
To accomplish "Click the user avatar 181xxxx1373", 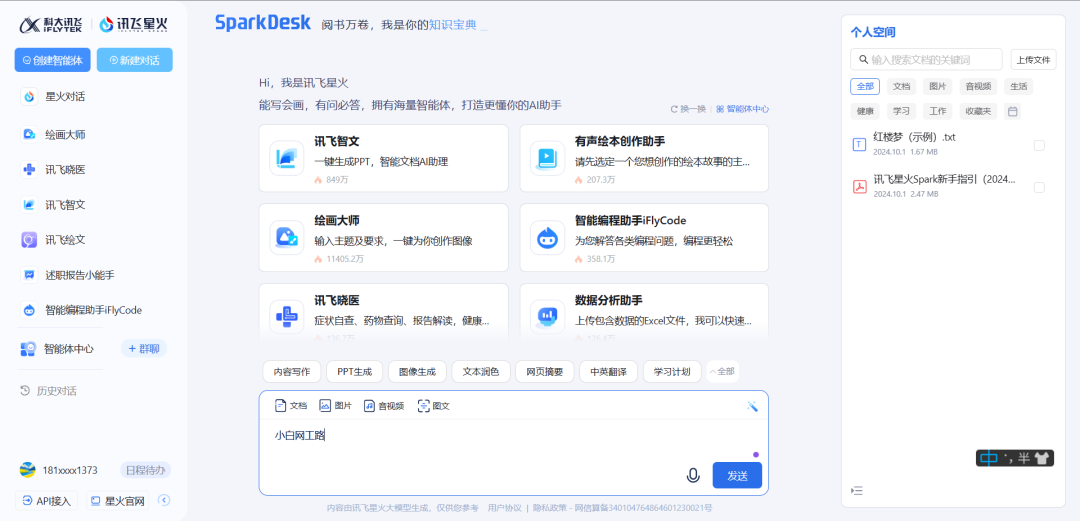I will click(28, 470).
